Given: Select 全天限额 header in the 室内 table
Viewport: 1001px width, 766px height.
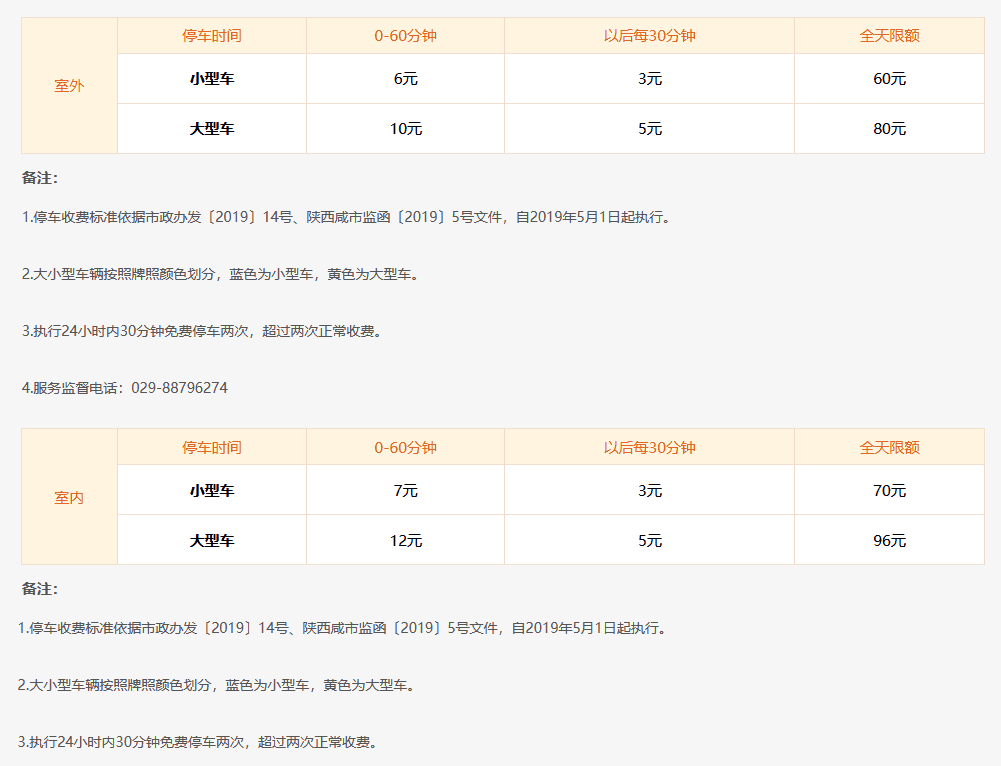Looking at the screenshot, I should click(889, 447).
